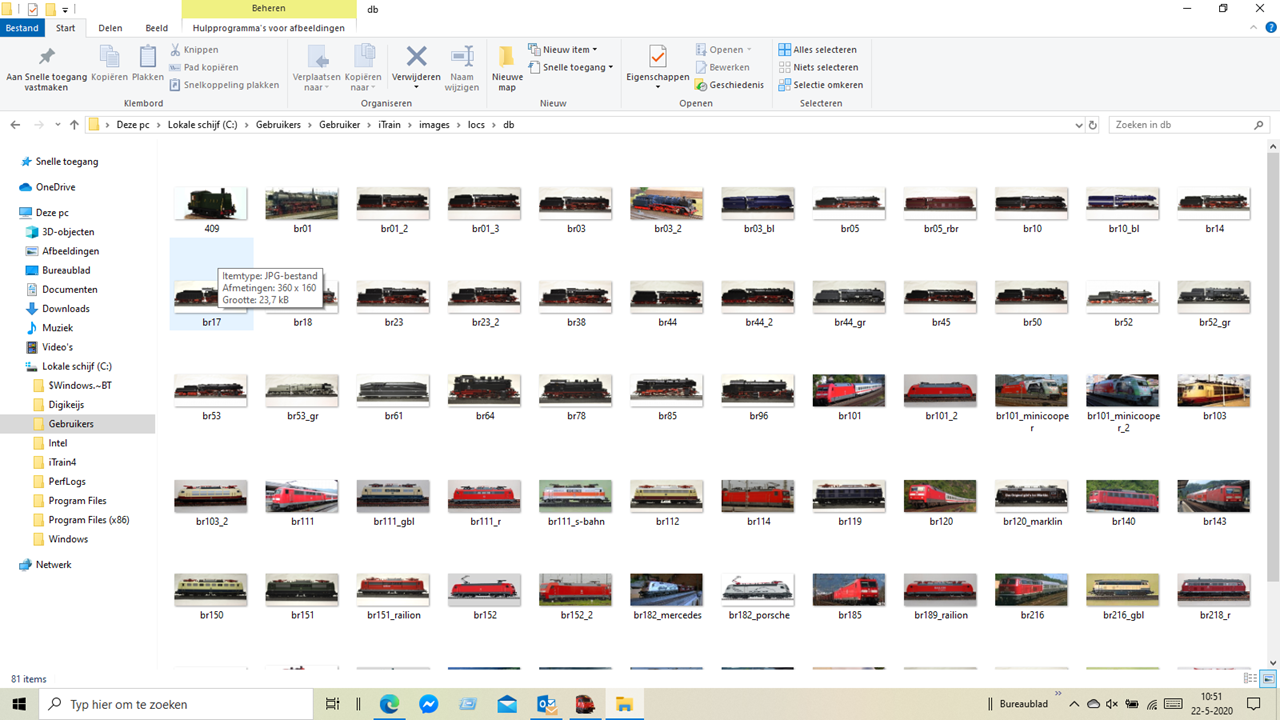Show the Geschiedenis history
The width and height of the screenshot is (1280, 720).
coord(729,85)
